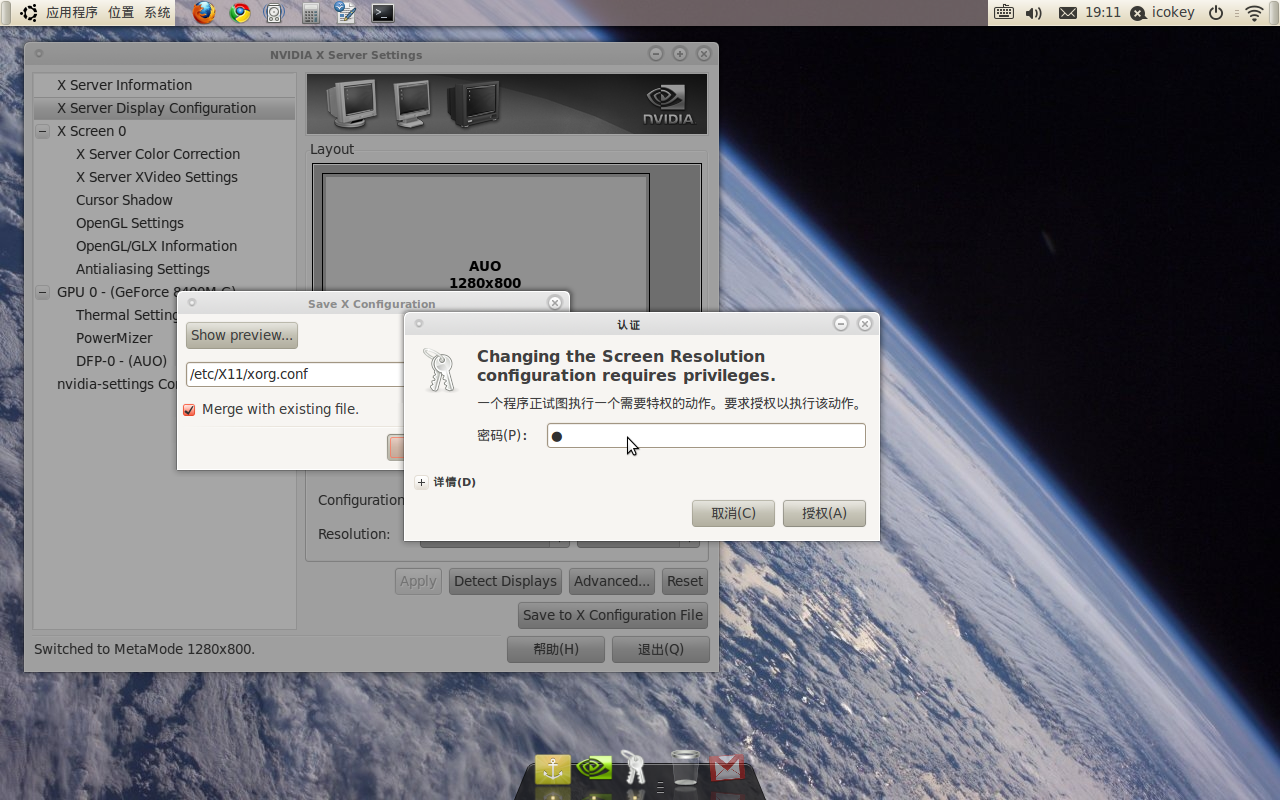Image resolution: width=1280 pixels, height=800 pixels.
Task: Open the power session menu
Action: pos(1216,13)
